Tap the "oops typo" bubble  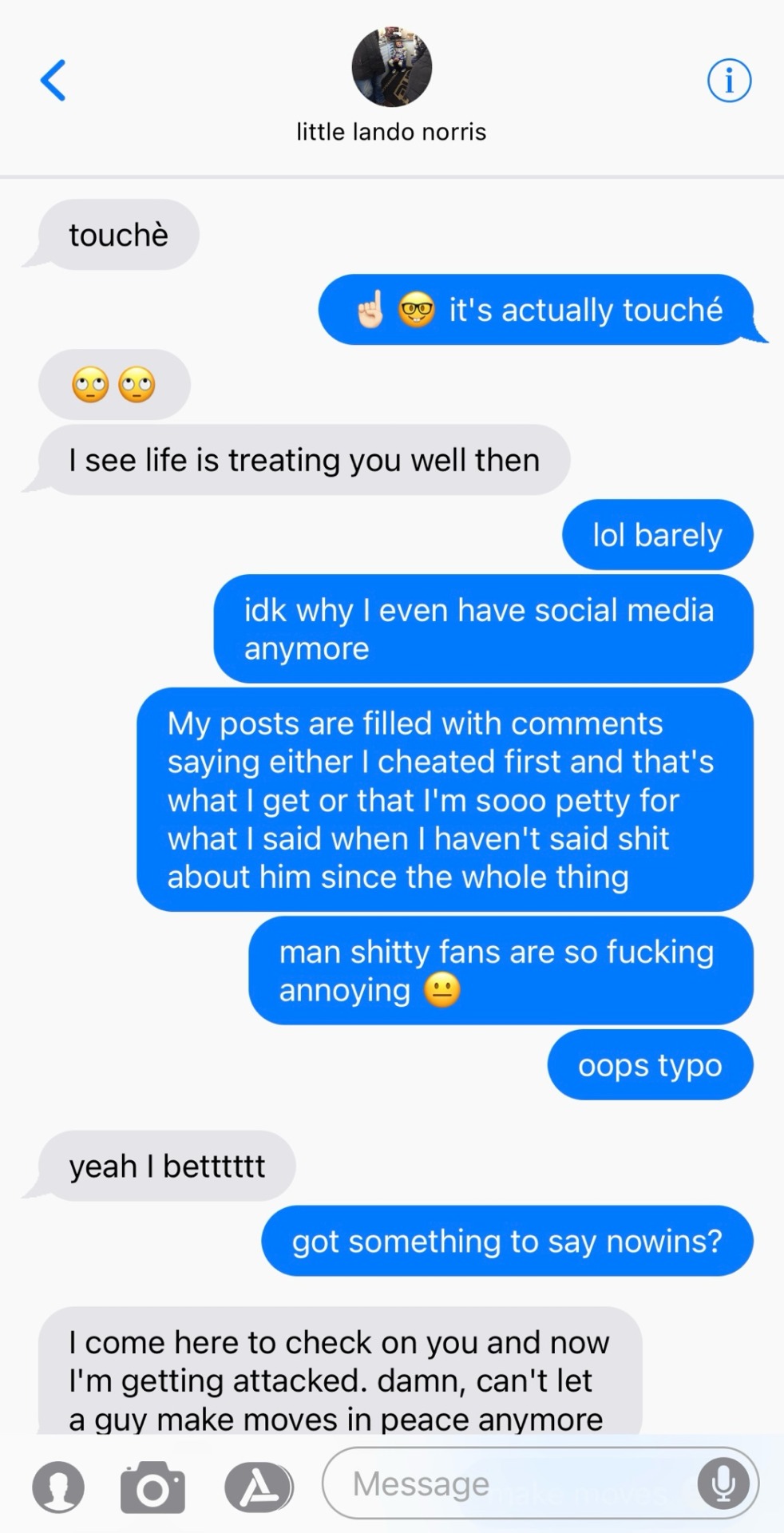coord(651,1065)
